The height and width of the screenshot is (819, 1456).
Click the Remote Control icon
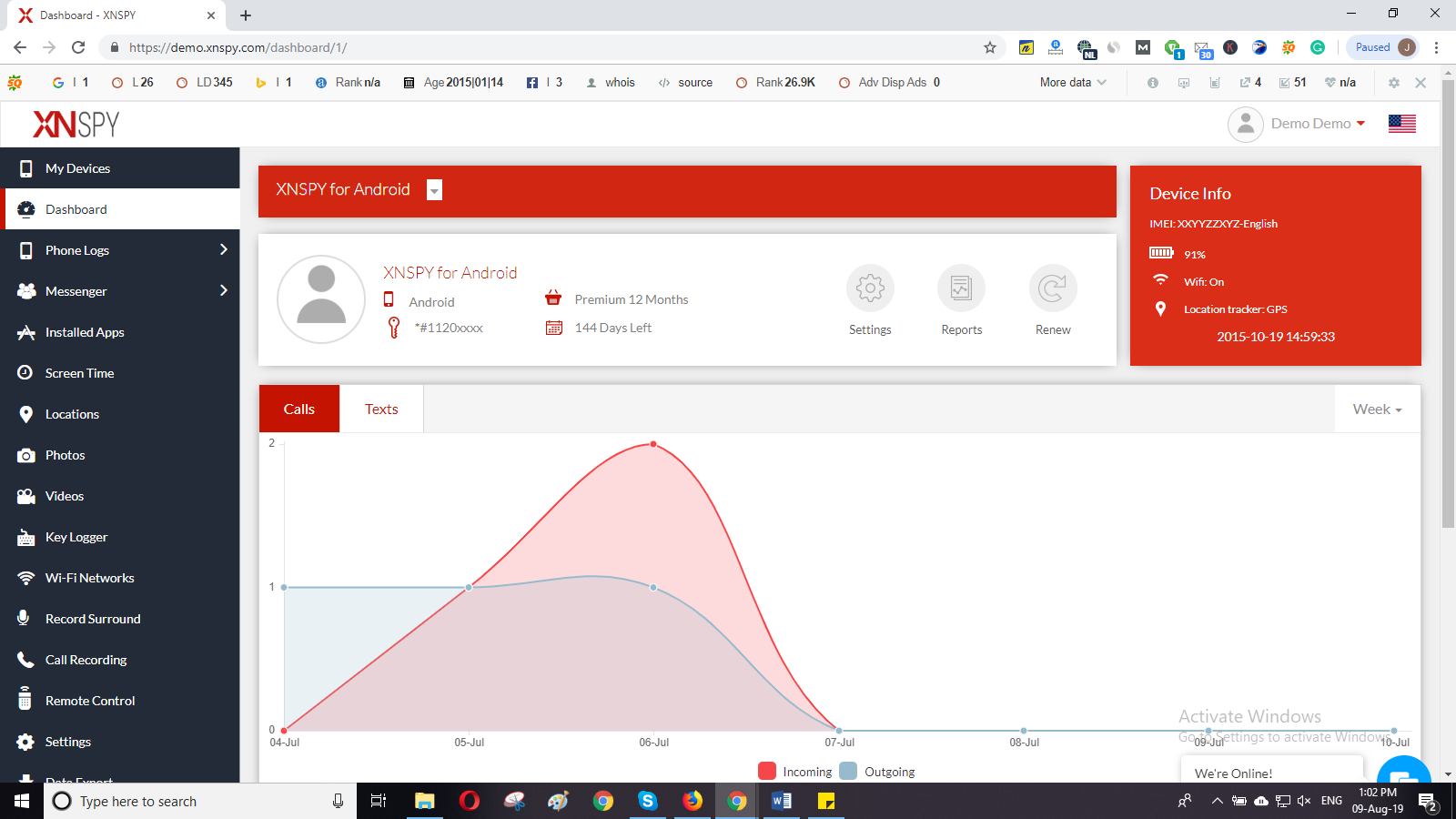point(25,700)
